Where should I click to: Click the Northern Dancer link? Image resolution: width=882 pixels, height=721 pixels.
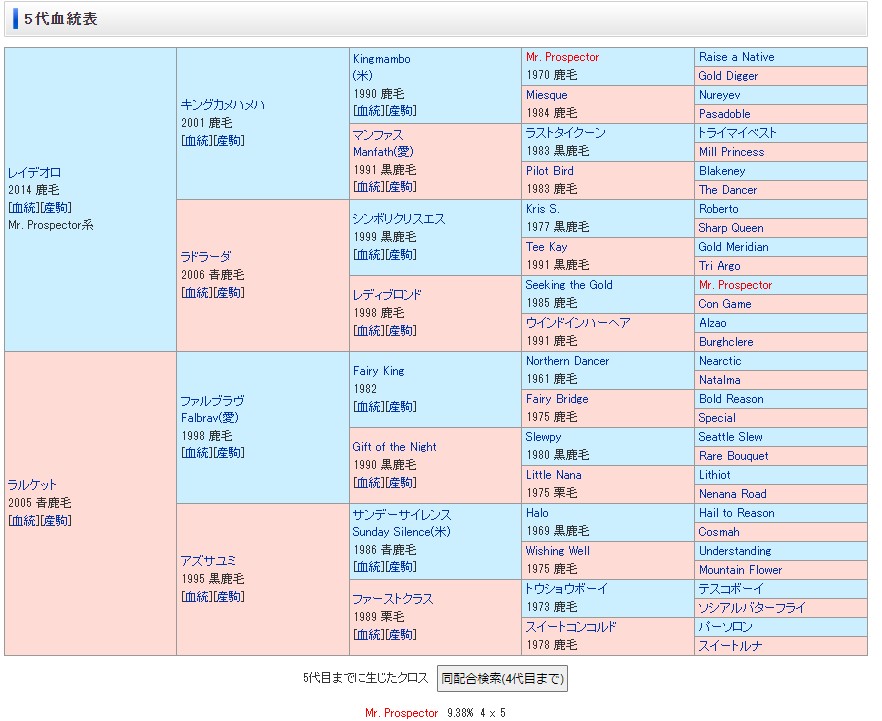tap(567, 361)
